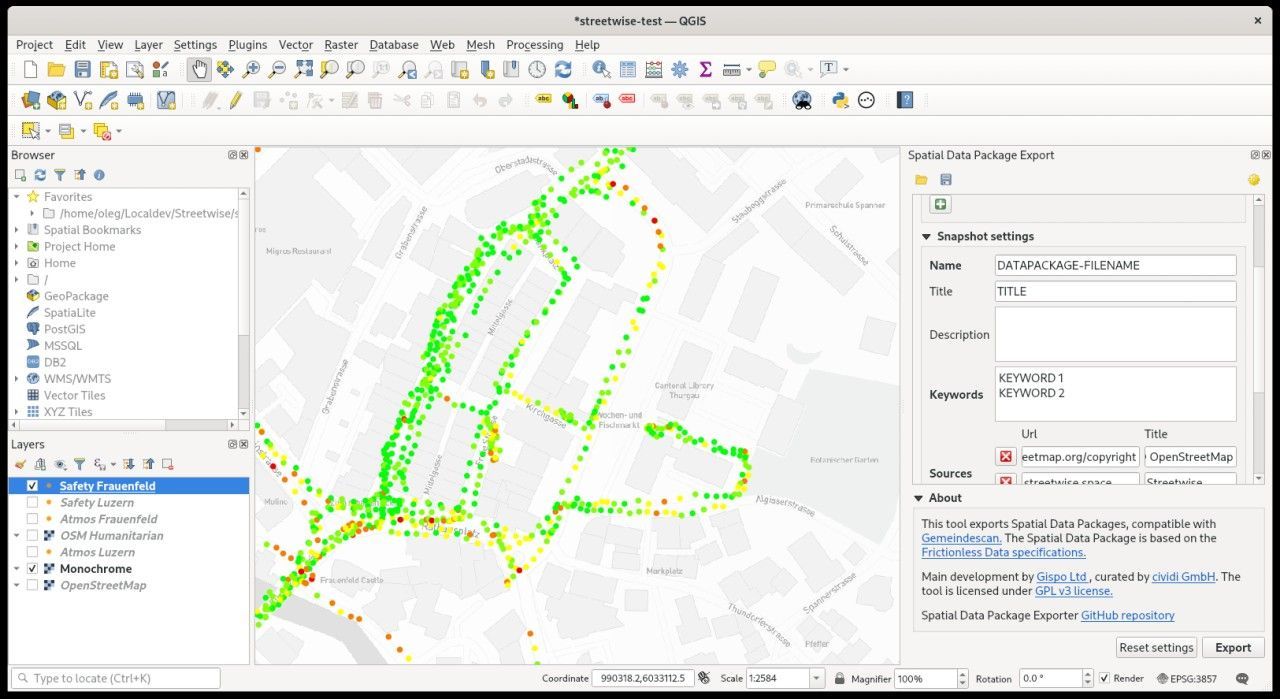Image resolution: width=1280 pixels, height=699 pixels.
Task: Open the Processing Toolbox gear icon
Action: click(x=679, y=69)
